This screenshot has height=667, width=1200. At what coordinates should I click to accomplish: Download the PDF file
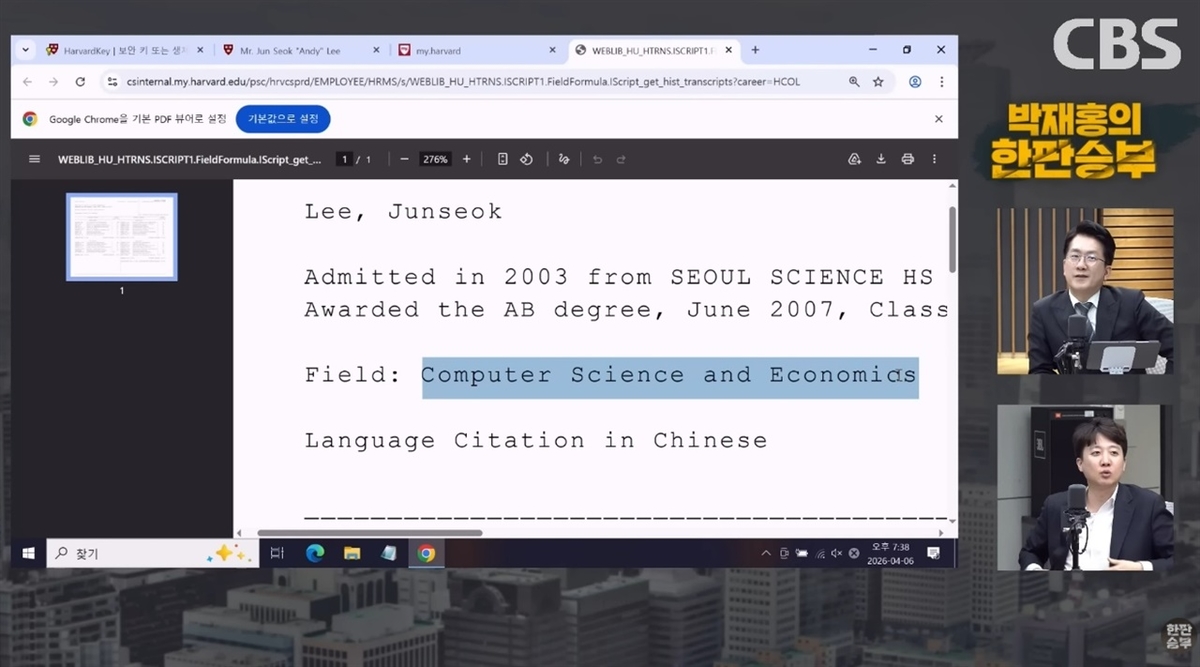coord(881,159)
